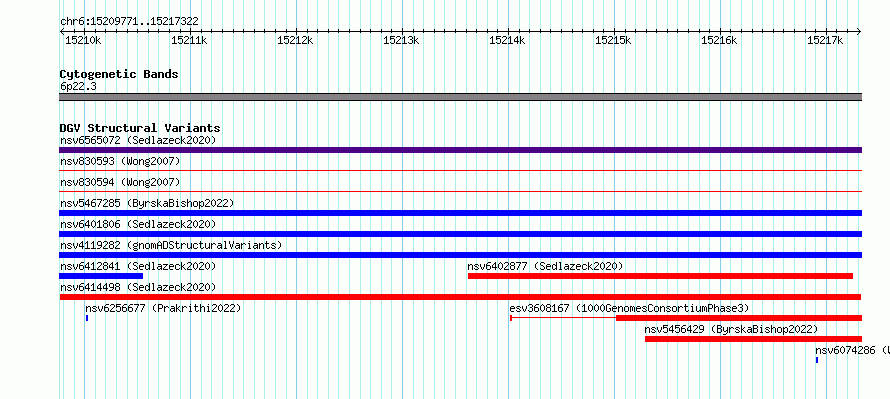Open variant nsv5456429 (ByrskaBishop2022) label
The image size is (890, 399).
click(x=731, y=329)
